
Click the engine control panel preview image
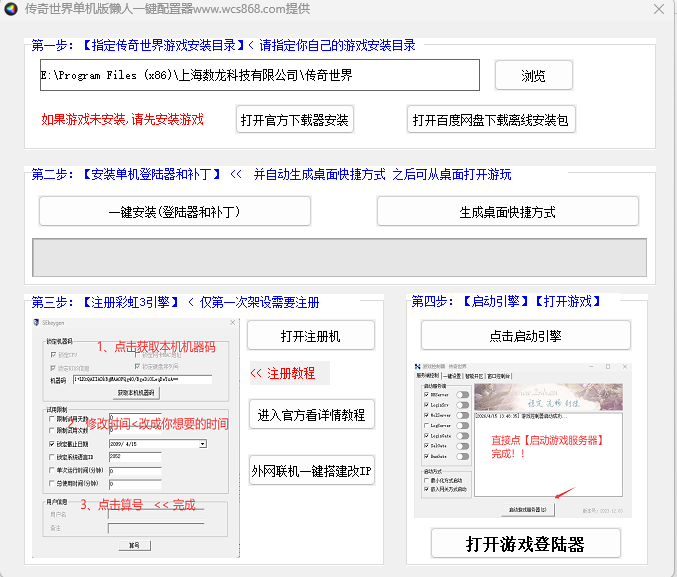click(523, 440)
